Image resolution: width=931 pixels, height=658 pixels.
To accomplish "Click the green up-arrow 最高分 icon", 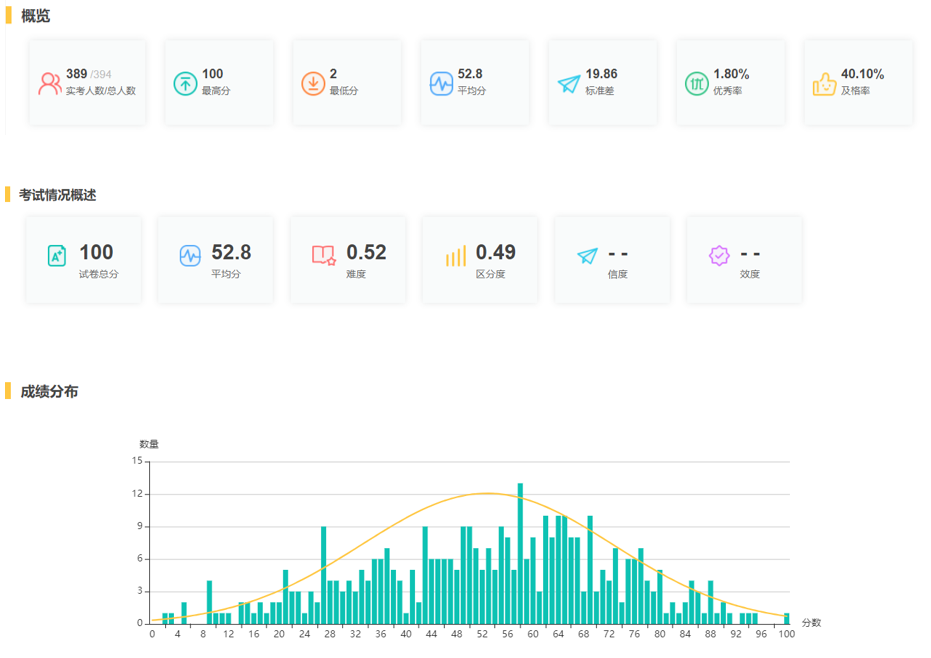I will [x=185, y=83].
